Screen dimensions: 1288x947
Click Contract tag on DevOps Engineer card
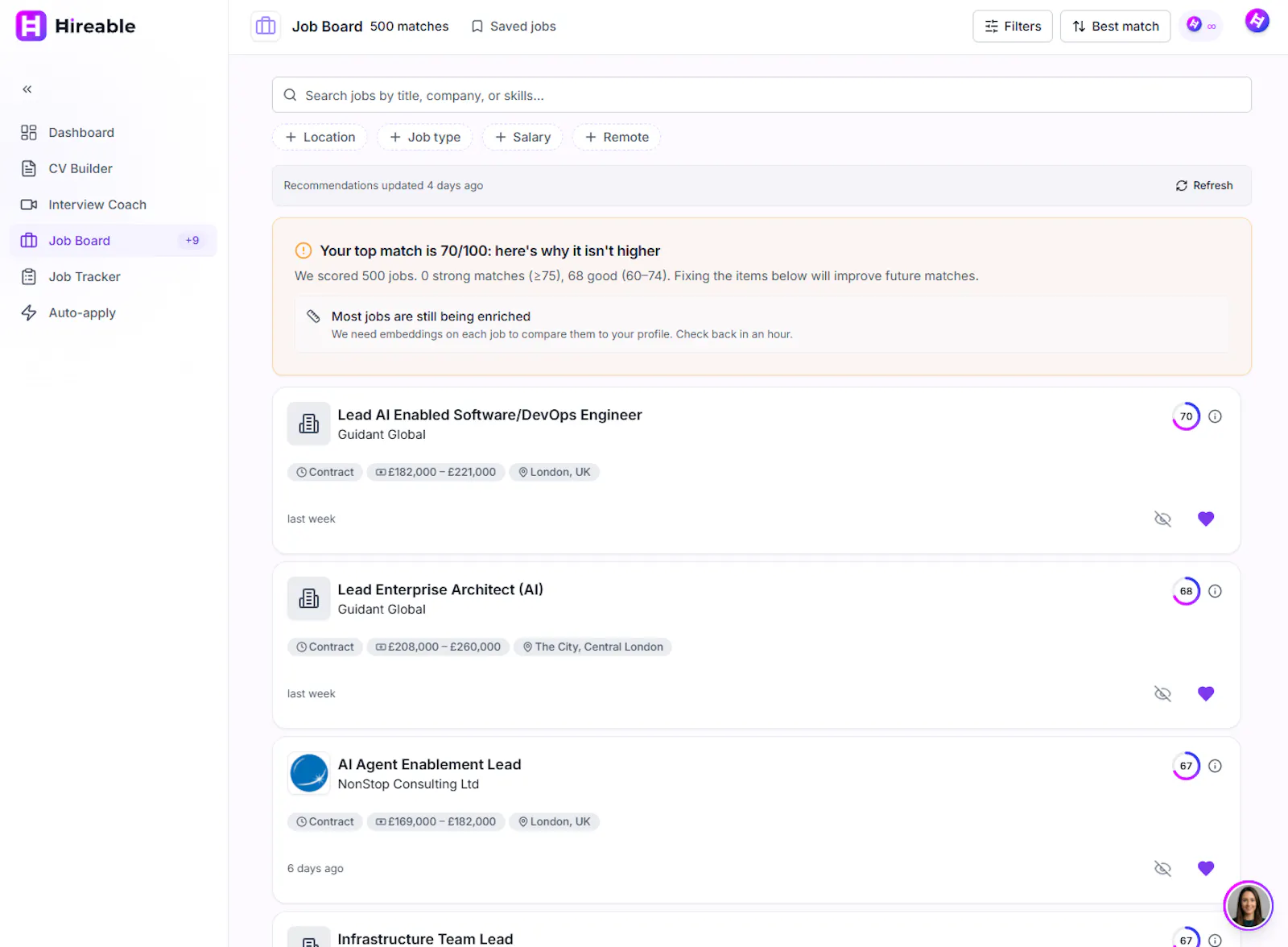[325, 472]
